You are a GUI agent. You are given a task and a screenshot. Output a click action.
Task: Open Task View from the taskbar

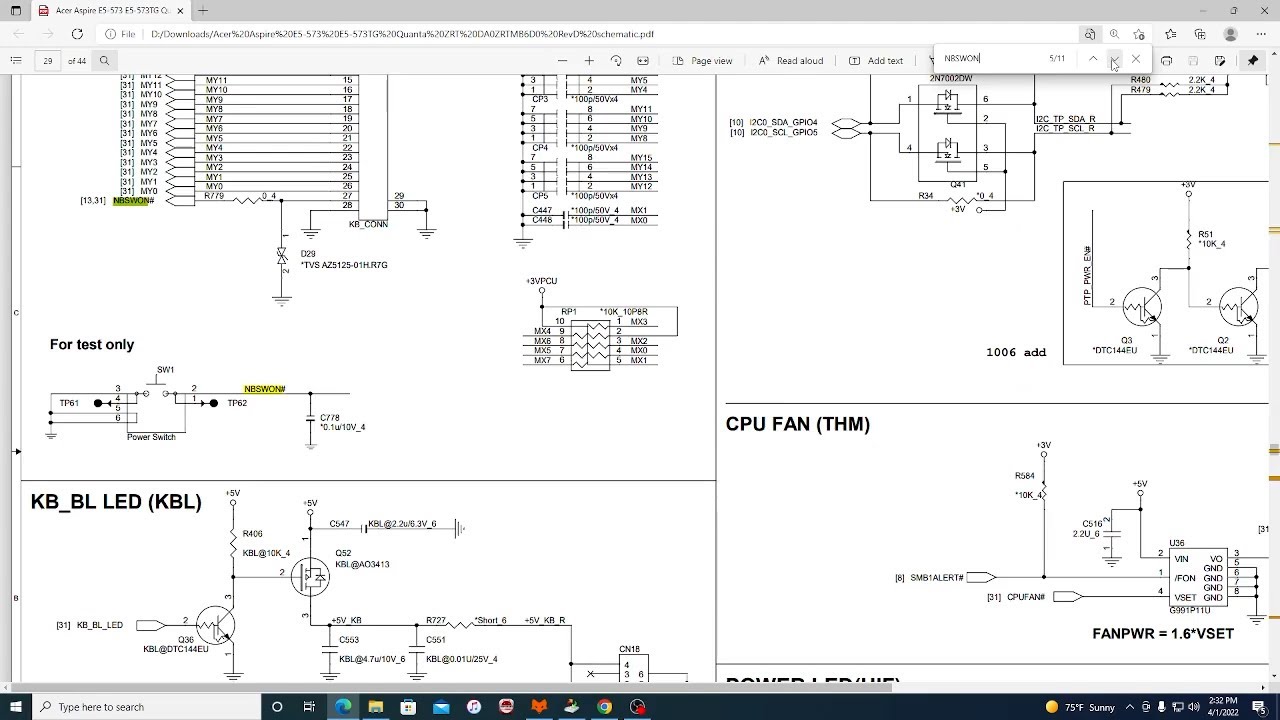click(310, 707)
